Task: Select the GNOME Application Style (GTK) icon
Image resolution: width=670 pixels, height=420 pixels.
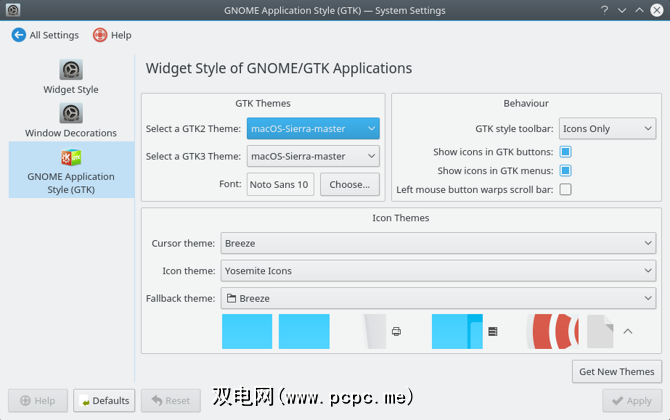Action: [71, 158]
